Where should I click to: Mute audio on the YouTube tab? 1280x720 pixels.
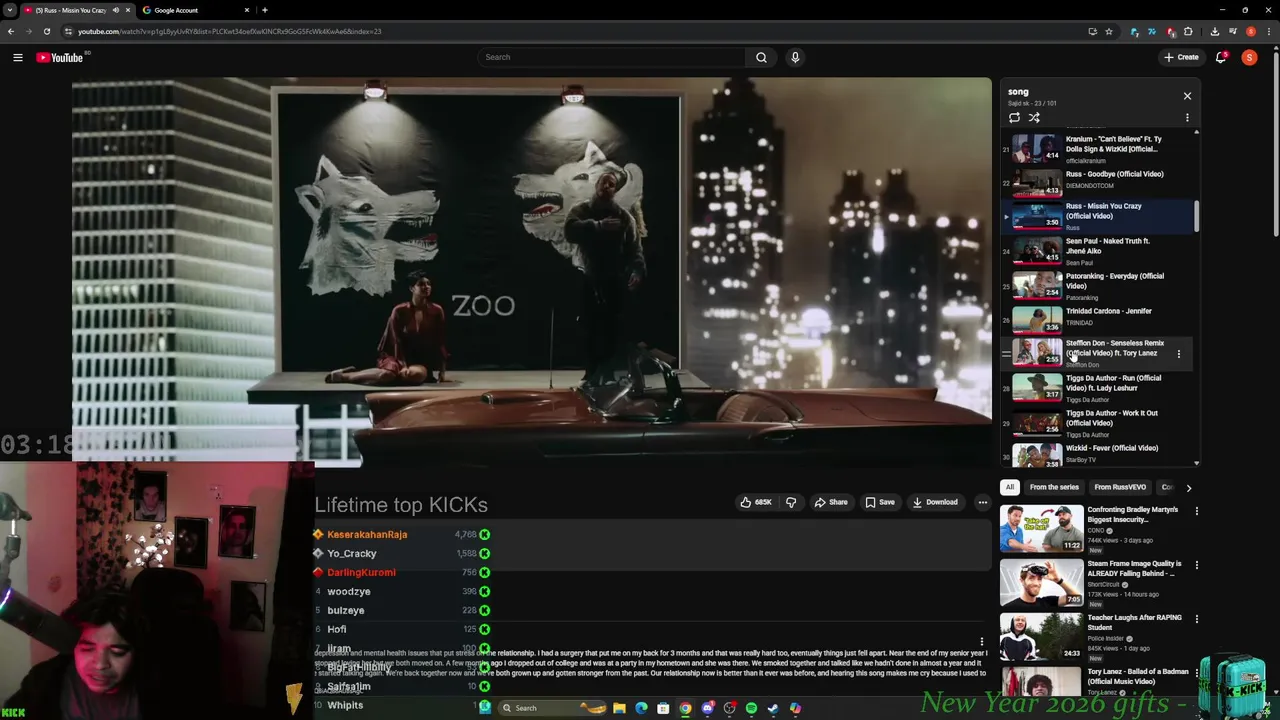point(115,10)
